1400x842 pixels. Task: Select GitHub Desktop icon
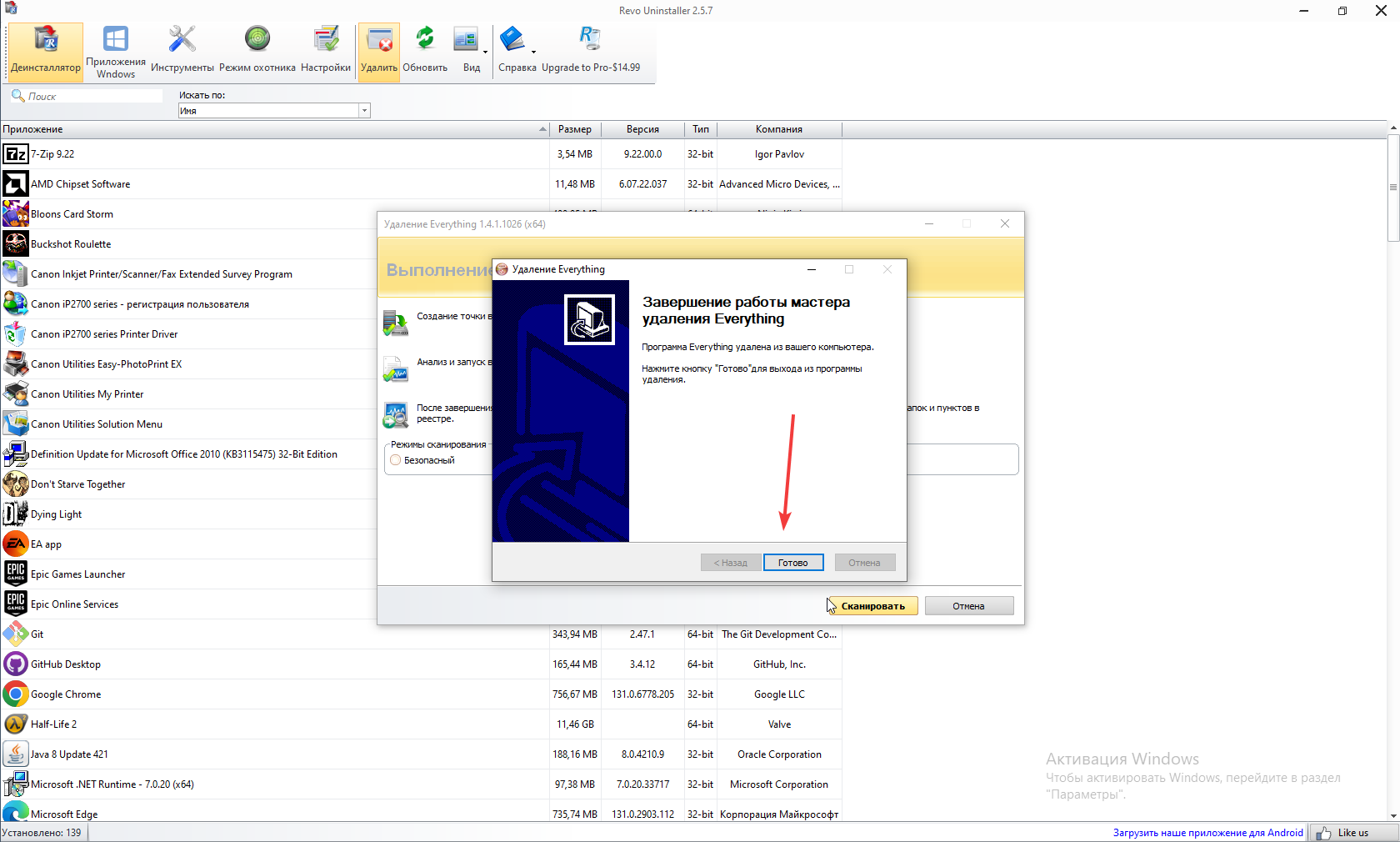(x=16, y=664)
